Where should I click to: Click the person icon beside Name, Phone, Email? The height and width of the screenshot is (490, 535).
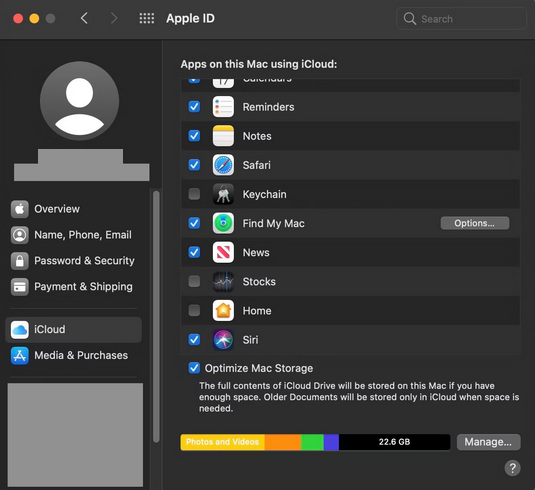(19, 235)
